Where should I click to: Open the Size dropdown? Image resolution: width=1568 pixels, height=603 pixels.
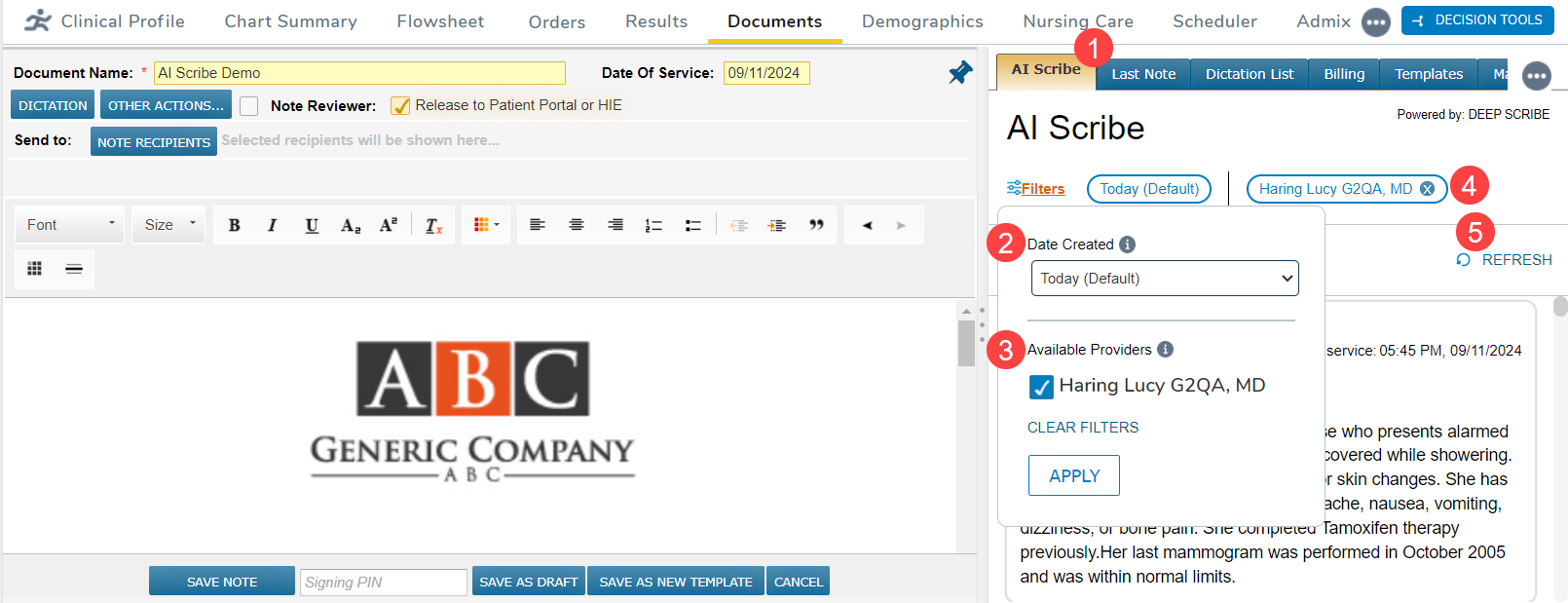pos(169,225)
